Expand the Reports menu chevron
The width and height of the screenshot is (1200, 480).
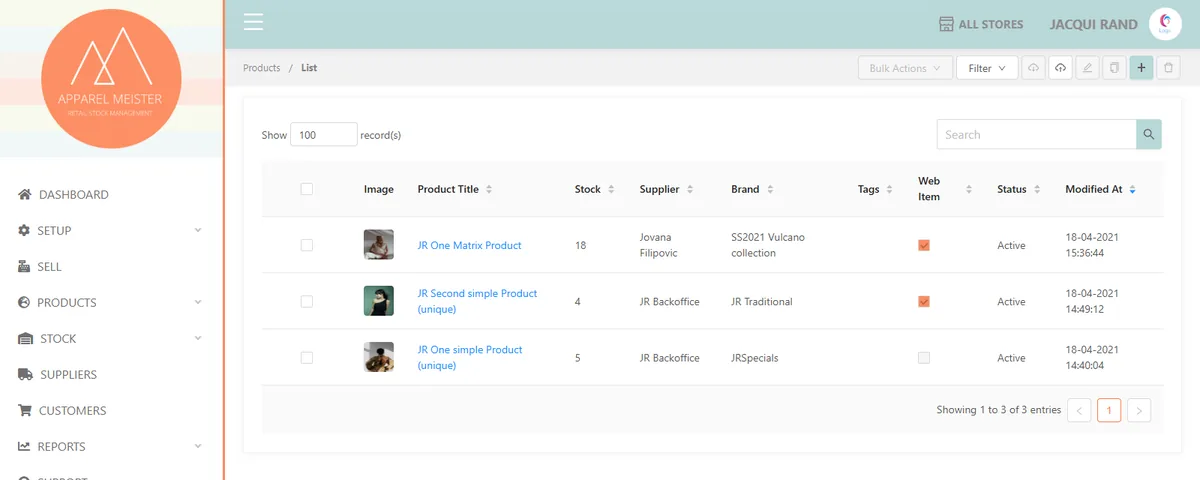pos(198,446)
